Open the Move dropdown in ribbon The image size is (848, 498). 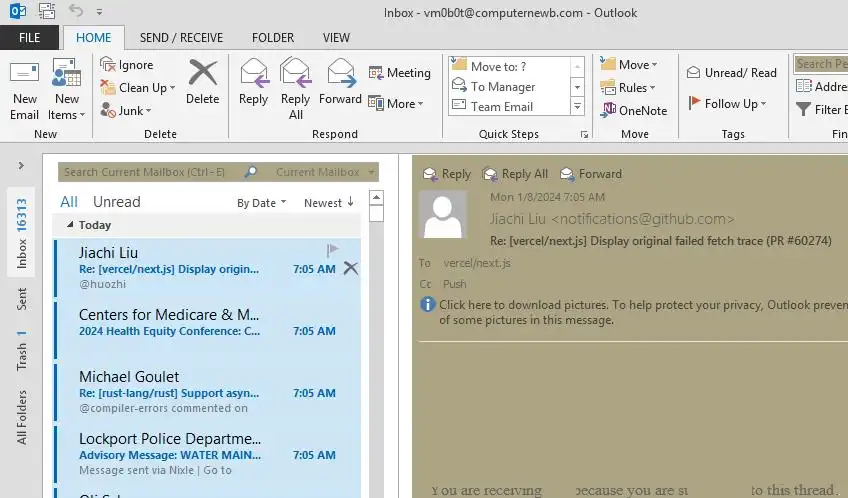pos(629,65)
